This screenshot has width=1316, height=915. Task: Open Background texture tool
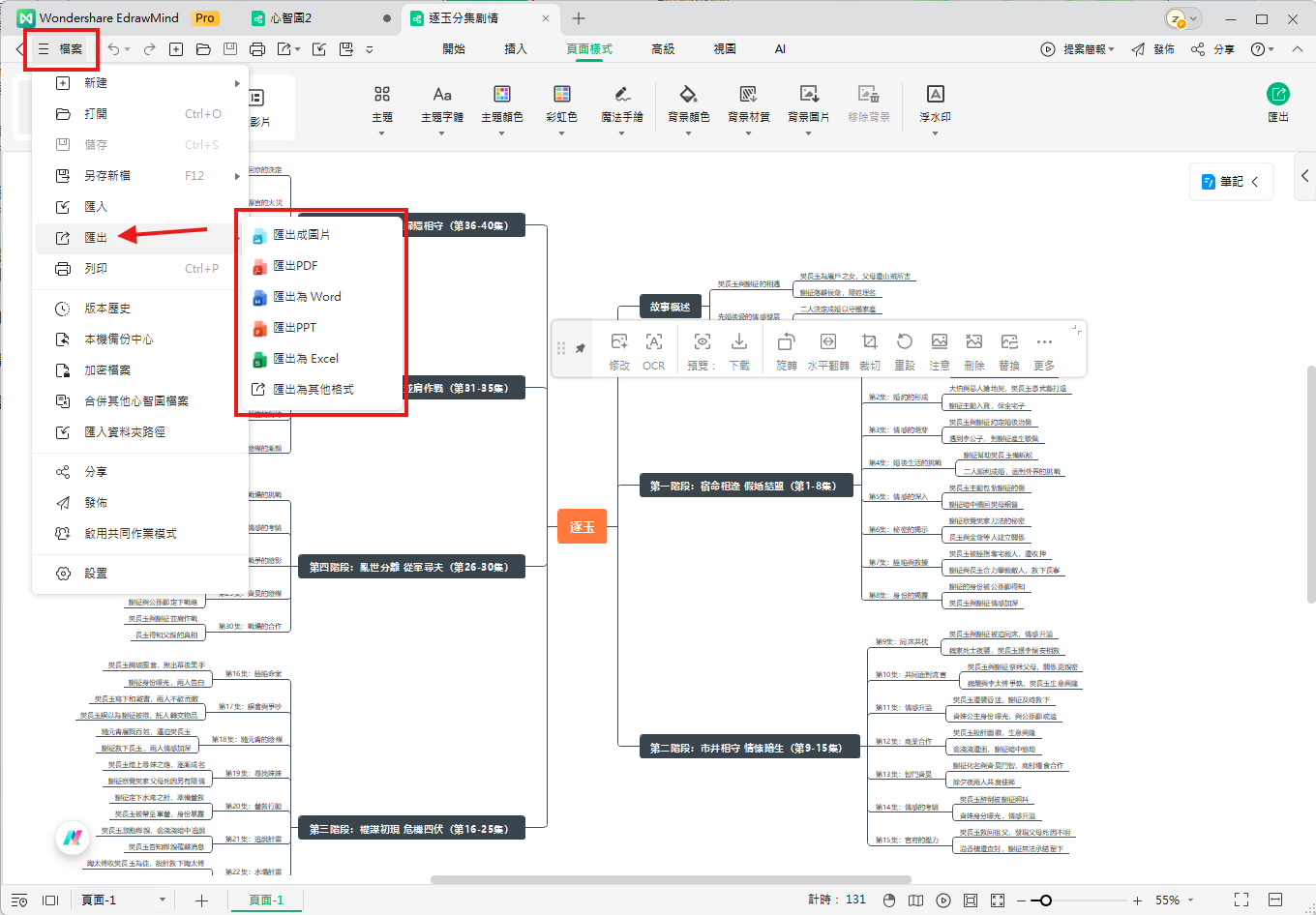click(x=748, y=103)
